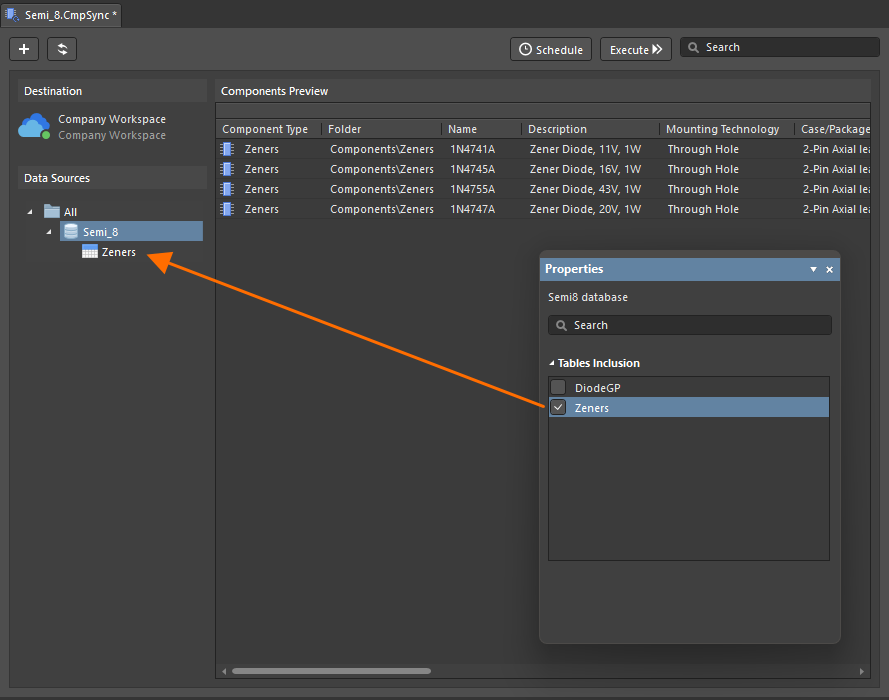Click the horizontal scrollbar in Components Preview

click(331, 671)
